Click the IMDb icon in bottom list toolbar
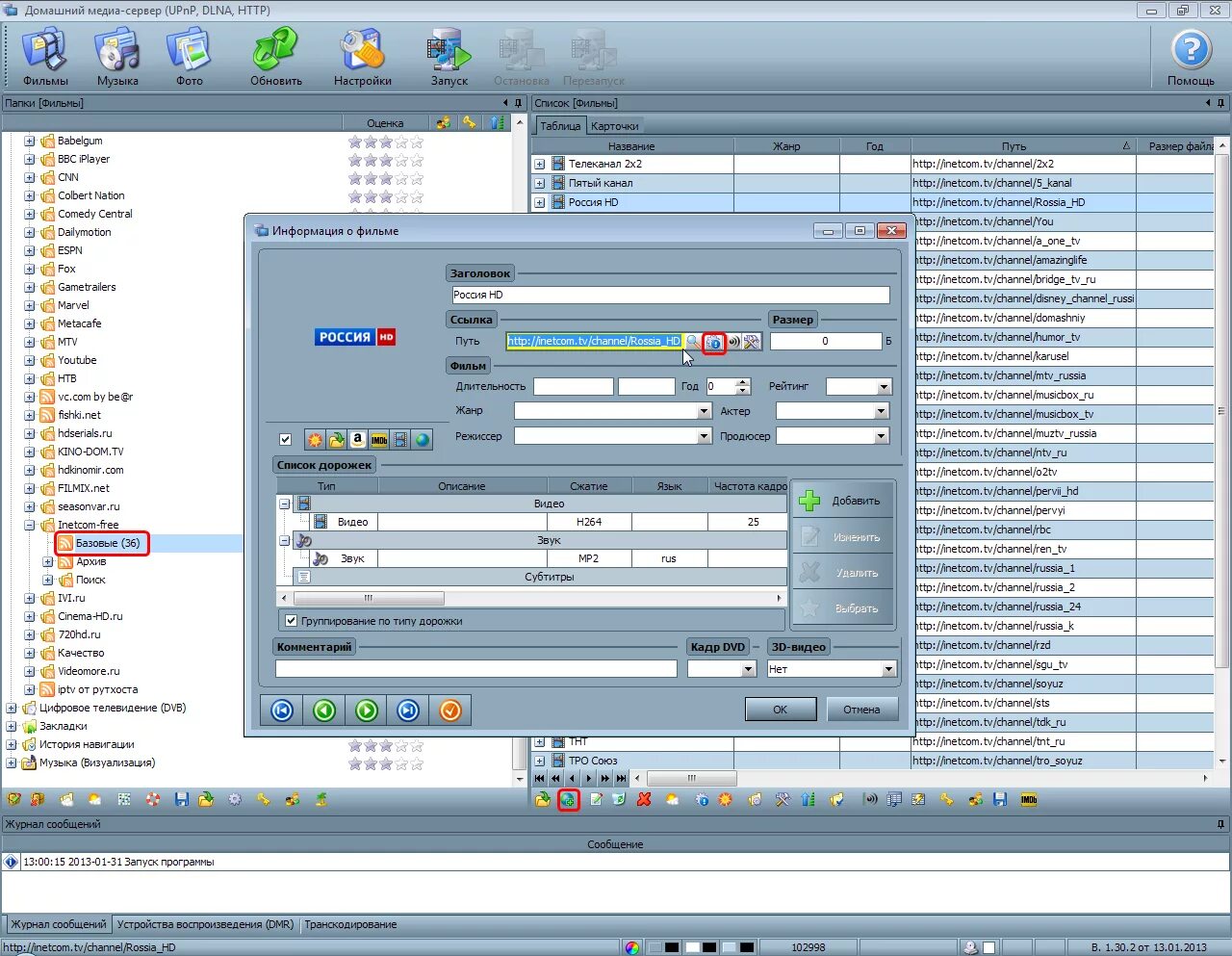This screenshot has height=956, width=1232. 1029,800
